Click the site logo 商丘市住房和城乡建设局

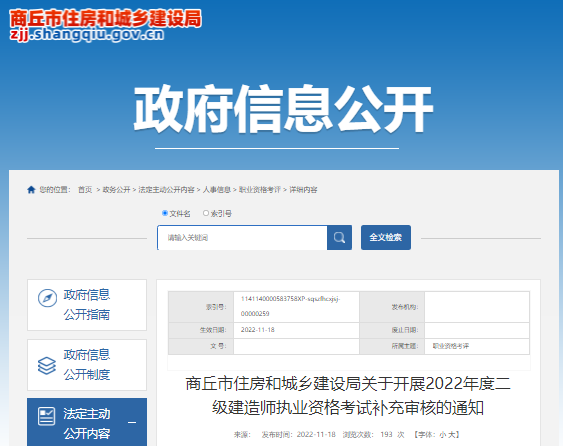[105, 25]
